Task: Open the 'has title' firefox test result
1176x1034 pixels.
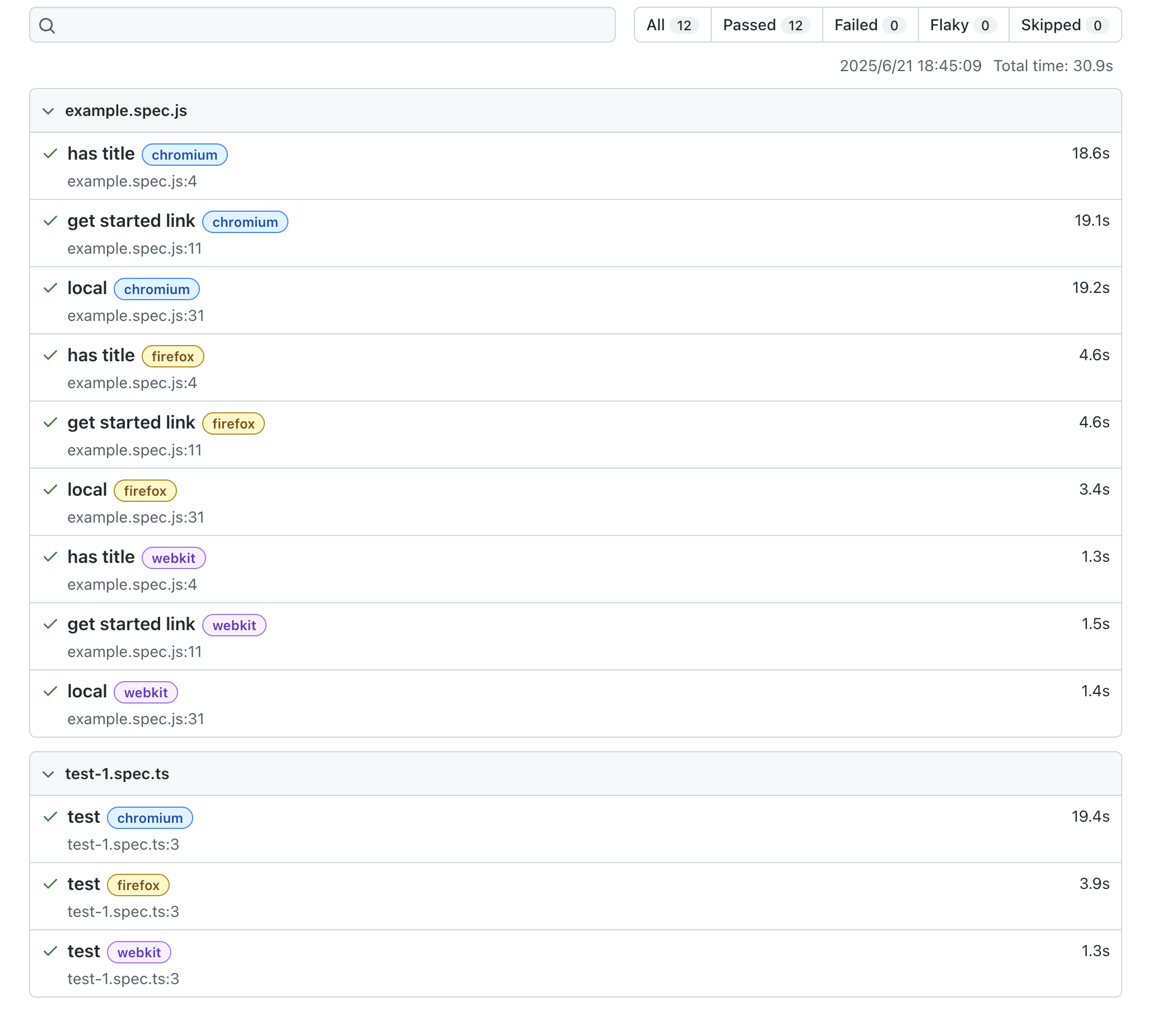Action: point(101,356)
